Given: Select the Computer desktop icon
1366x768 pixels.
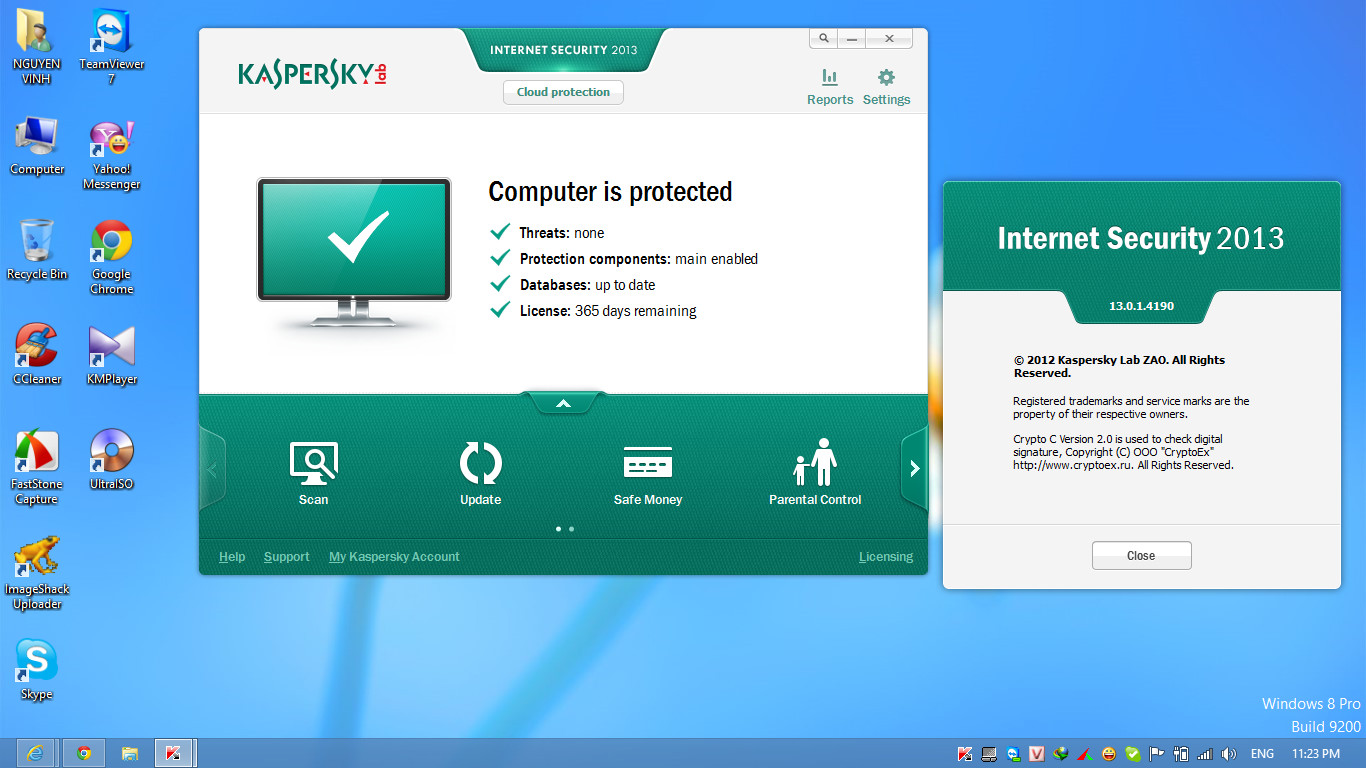Looking at the screenshot, I should coord(37,146).
